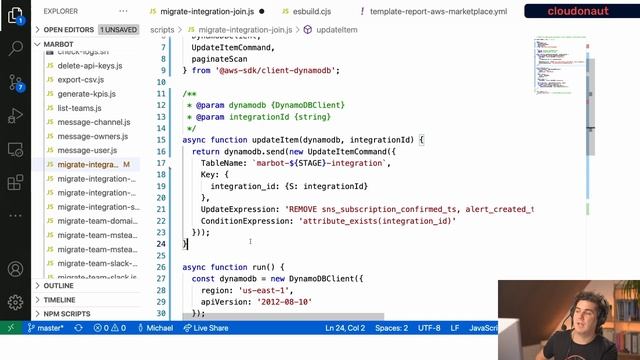Click the remote window indicator in status bar
Image resolution: width=640 pixels, height=360 pixels.
coord(11,328)
